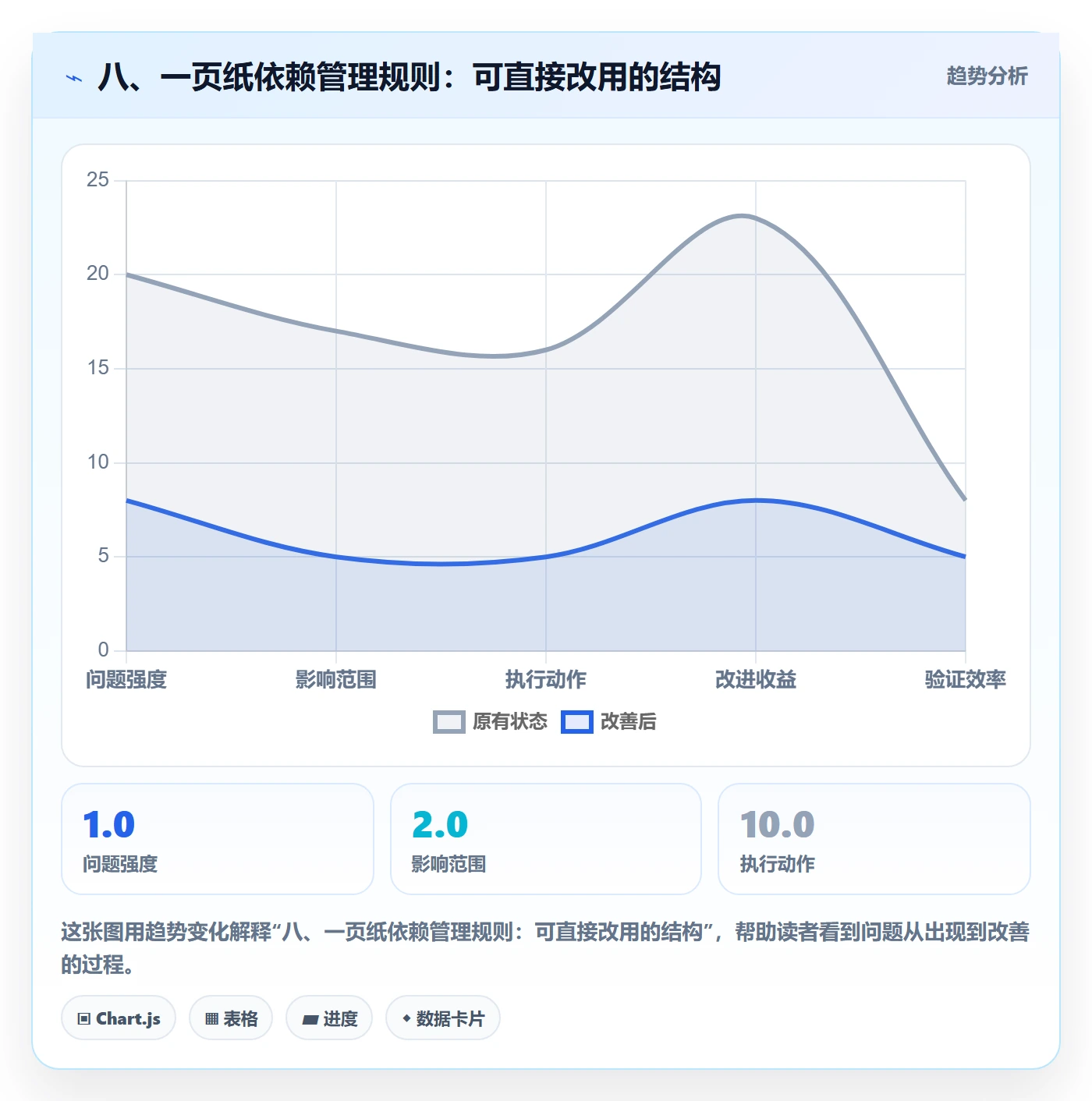Viewport: 1092px width, 1101px height.
Task: Click the 问题强度 x-axis label
Action: coord(126,680)
